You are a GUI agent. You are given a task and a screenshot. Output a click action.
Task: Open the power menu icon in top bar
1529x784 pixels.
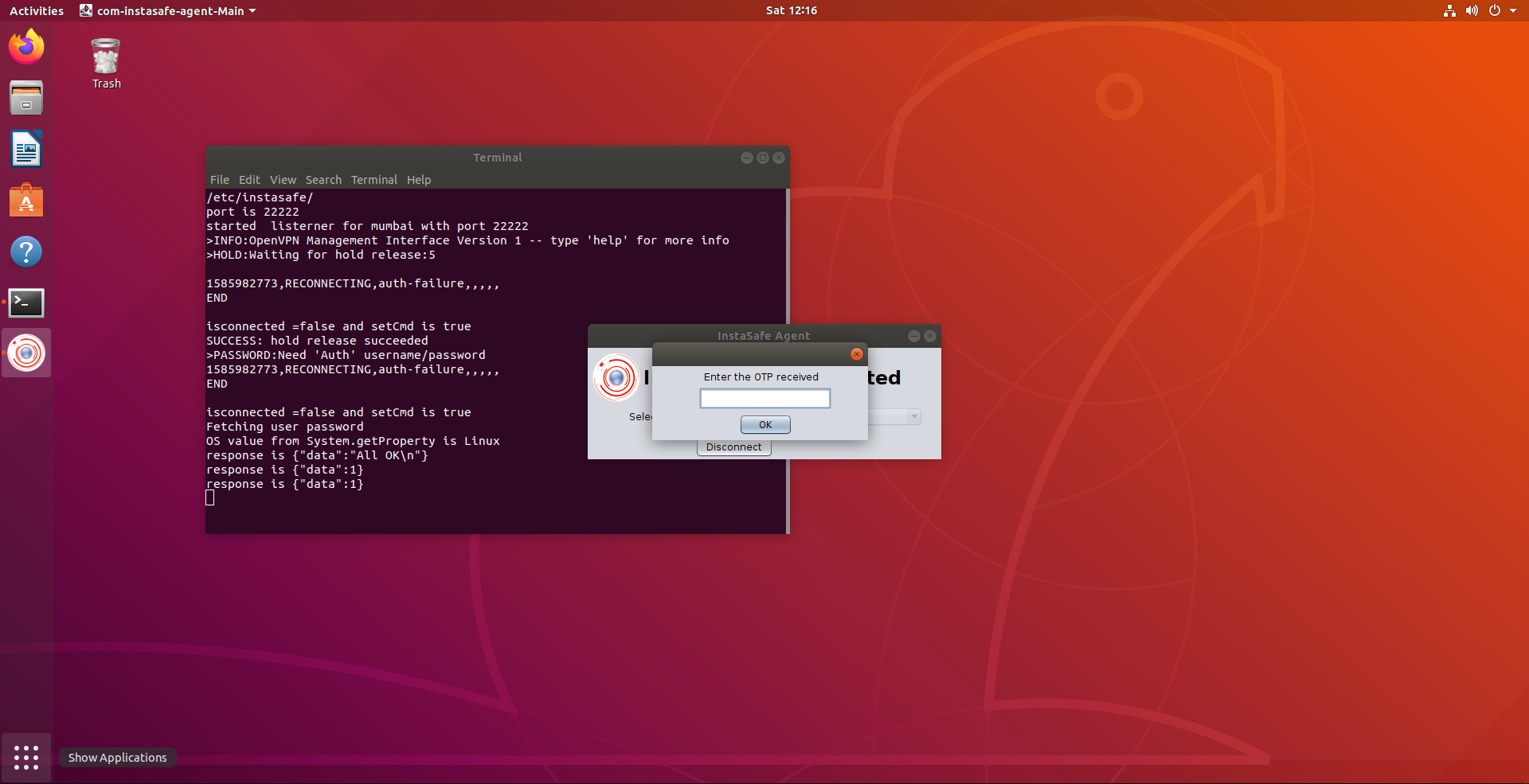tap(1495, 10)
